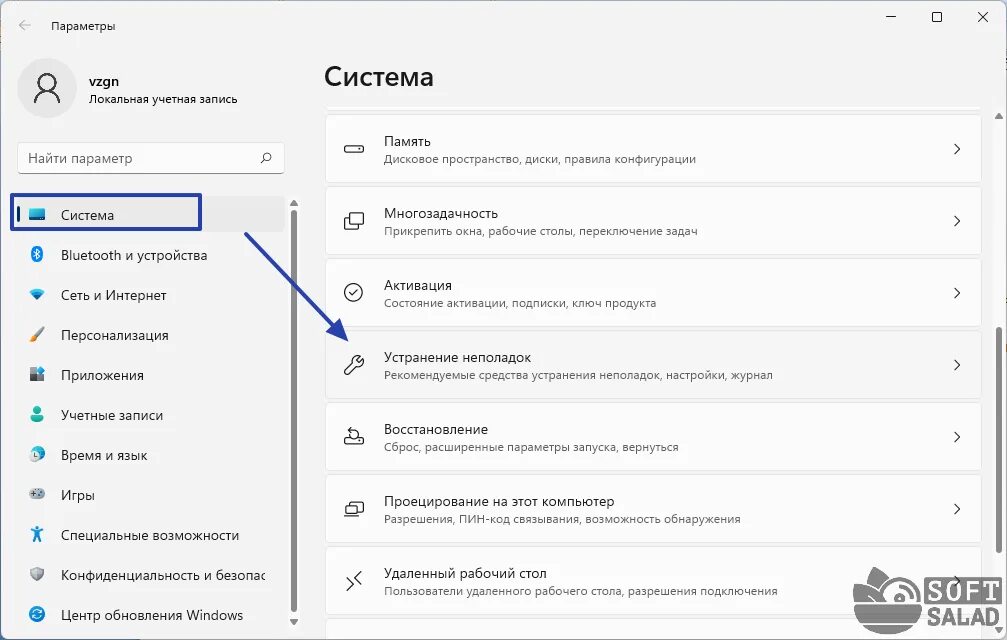
Task: Open Устранение неполадок card
Action: pos(653,365)
